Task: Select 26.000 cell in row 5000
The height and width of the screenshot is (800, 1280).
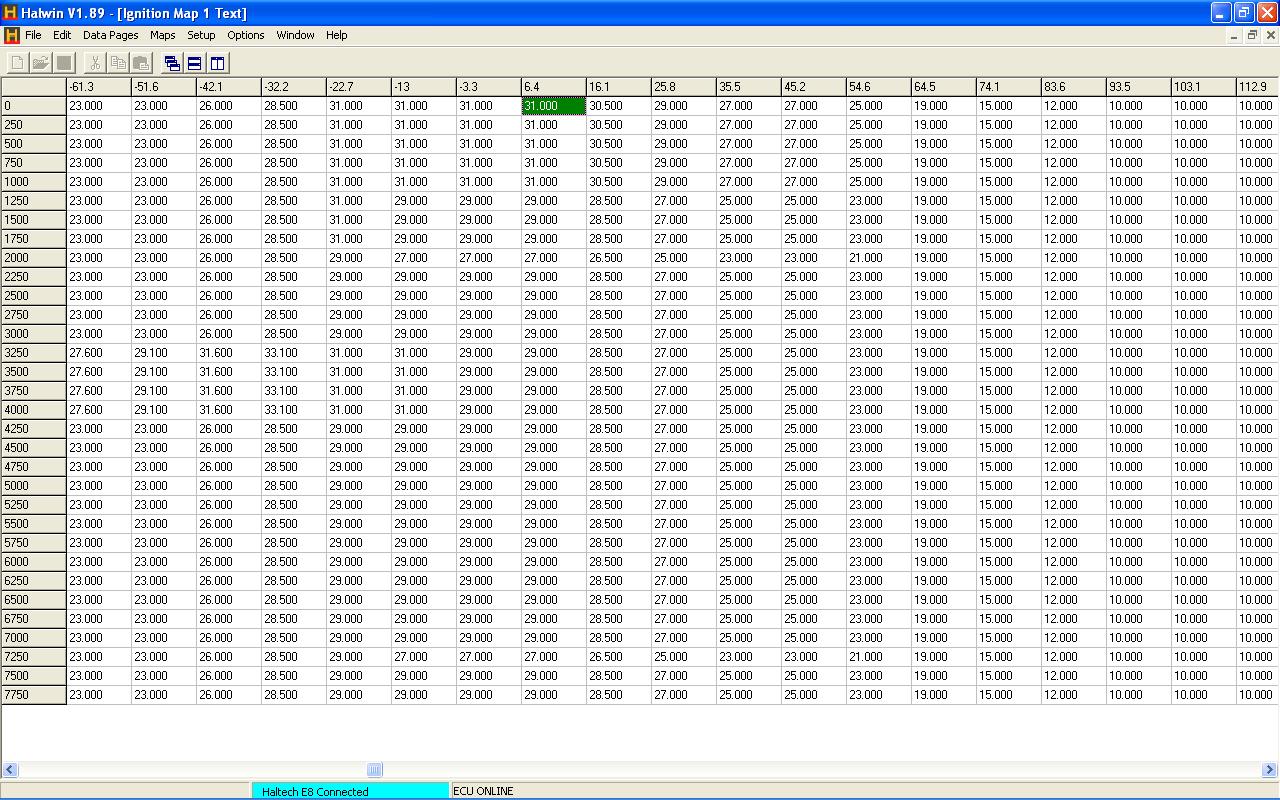Action: click(x=229, y=486)
